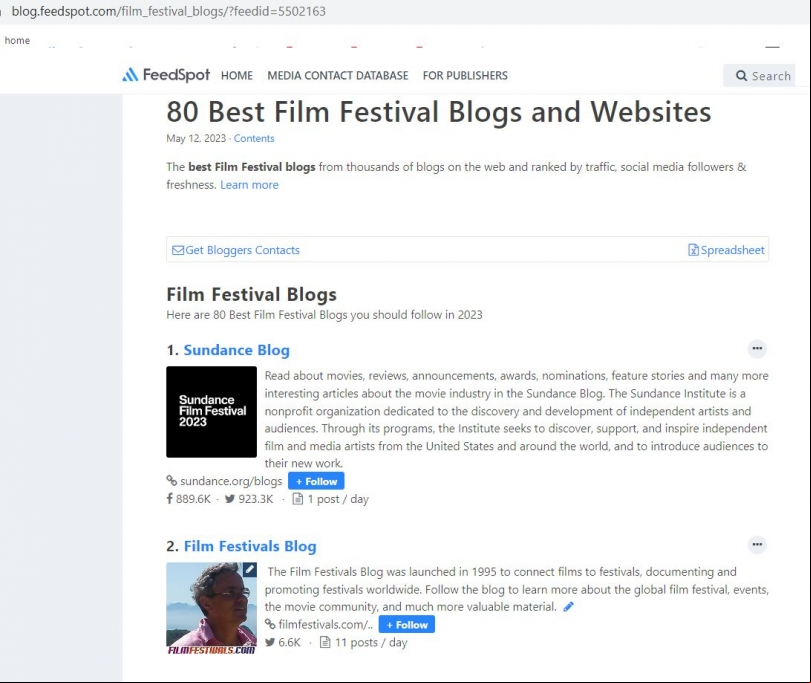This screenshot has height=683, width=811.
Task: Click the Sundance Film Festival 2023 thumbnail
Action: (212, 412)
